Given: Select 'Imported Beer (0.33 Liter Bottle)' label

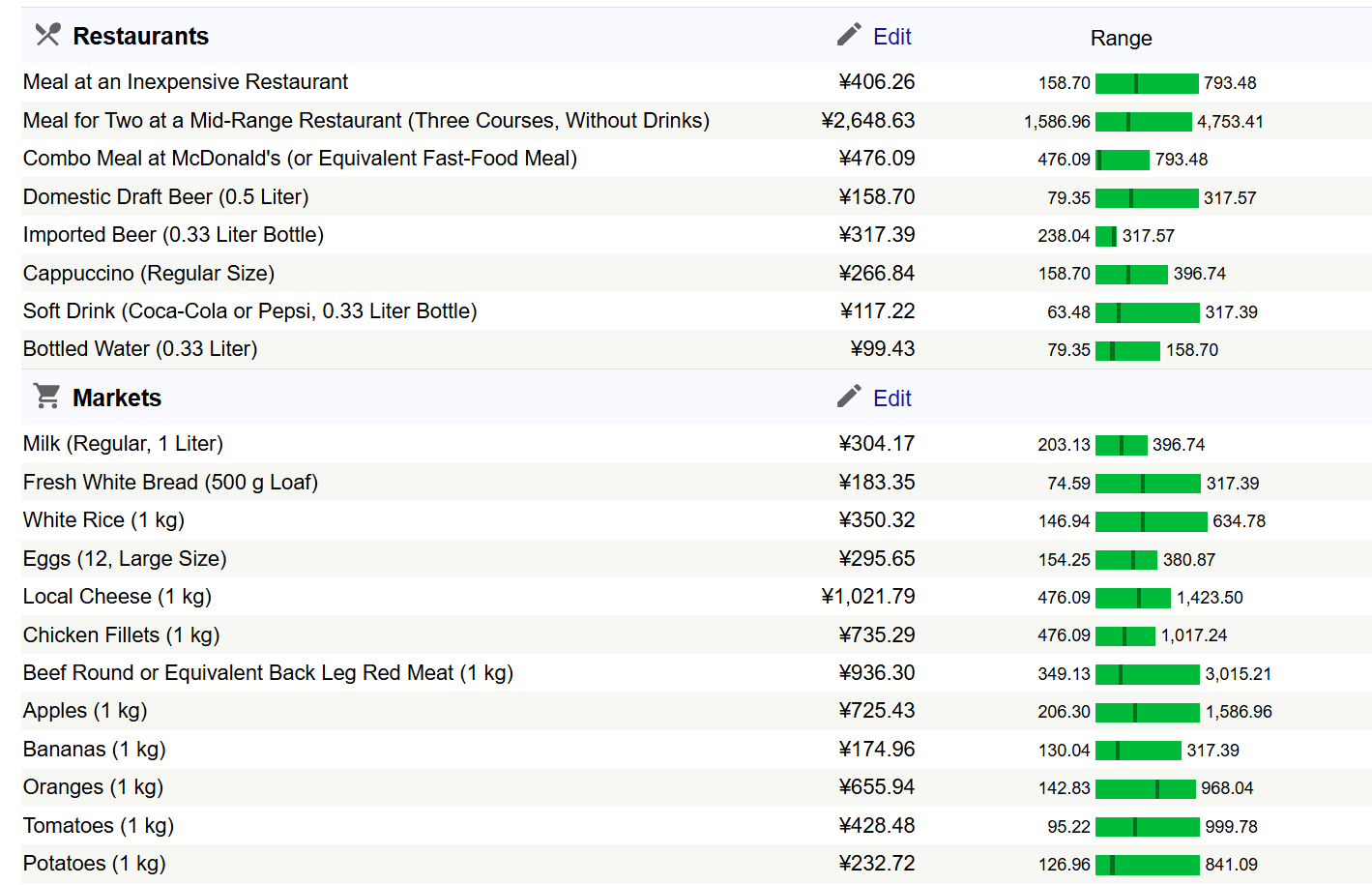Looking at the screenshot, I should tap(174, 235).
